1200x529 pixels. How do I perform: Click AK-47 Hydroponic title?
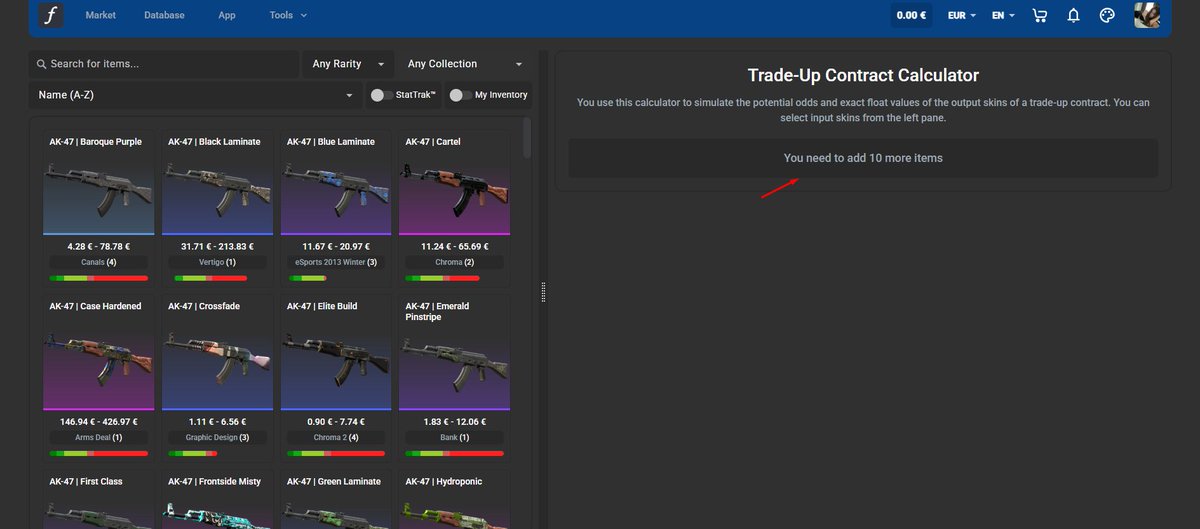click(x=444, y=482)
